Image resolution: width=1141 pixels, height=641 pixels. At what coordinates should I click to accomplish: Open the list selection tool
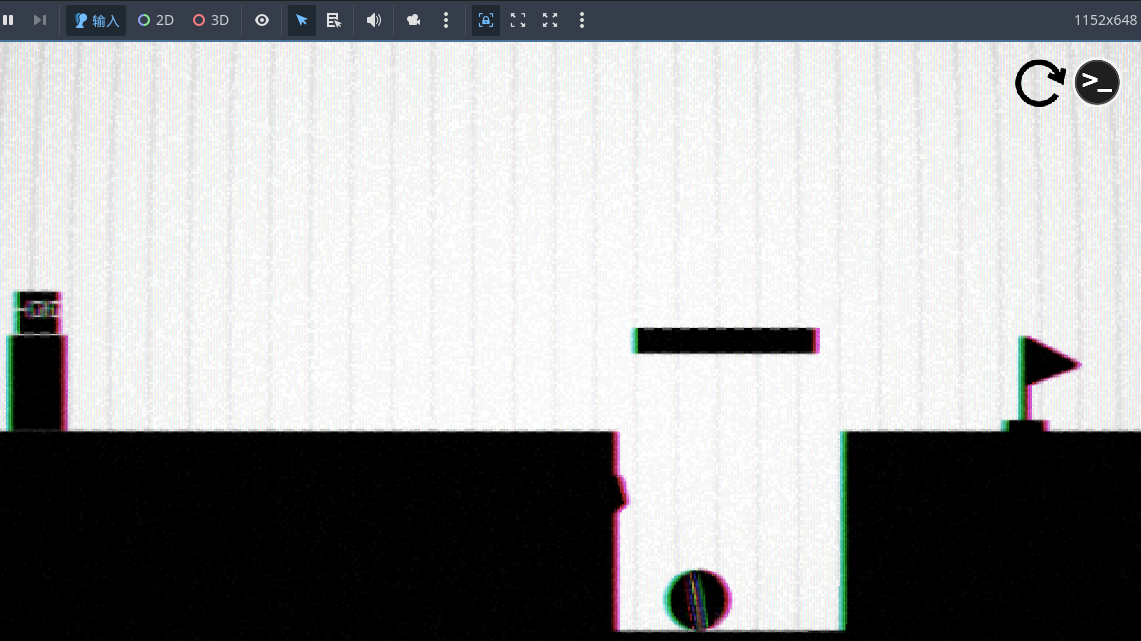[x=333, y=20]
